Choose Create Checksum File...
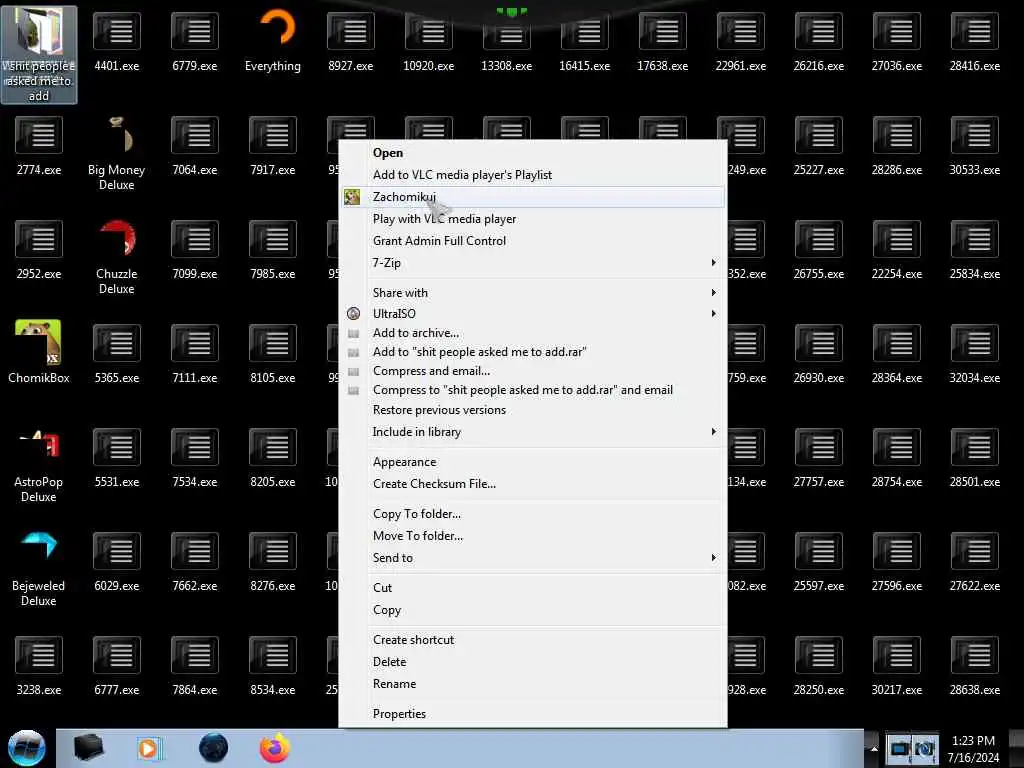Image resolution: width=1024 pixels, height=768 pixels. click(533, 484)
